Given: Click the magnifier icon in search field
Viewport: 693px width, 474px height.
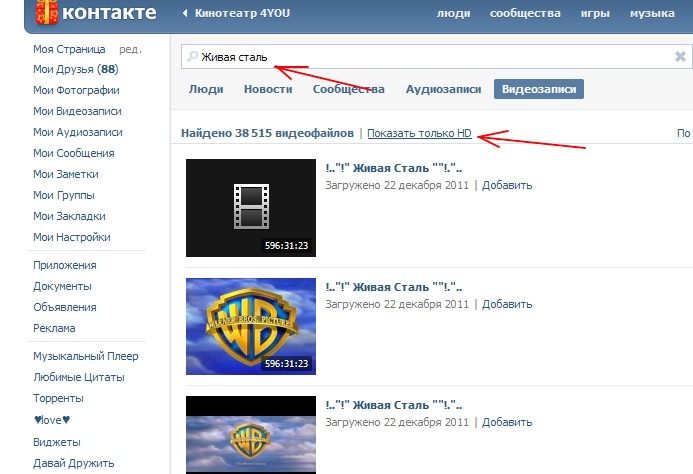Looking at the screenshot, I should click(x=193, y=57).
